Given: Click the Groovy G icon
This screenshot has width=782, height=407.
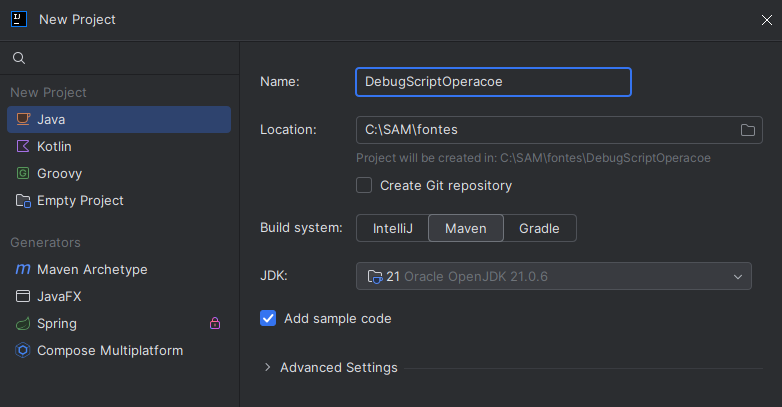Looking at the screenshot, I should [x=23, y=173].
